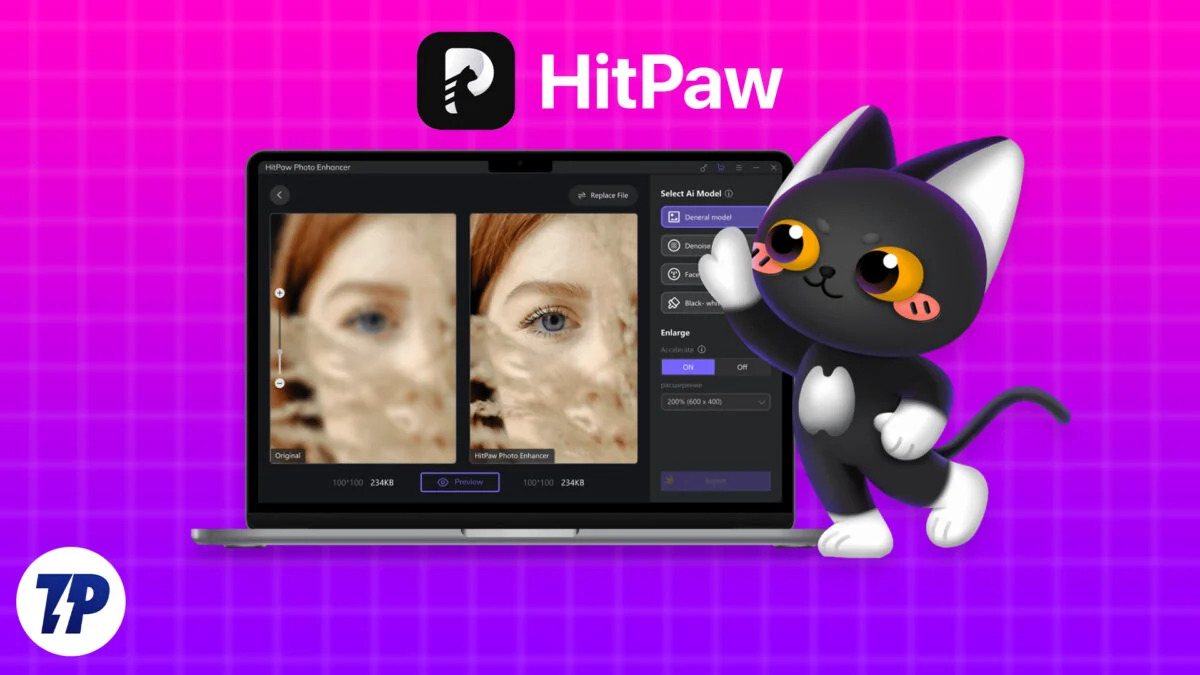Click the info icon beside Select AI Model
This screenshot has width=1200, height=675.
tap(729, 194)
